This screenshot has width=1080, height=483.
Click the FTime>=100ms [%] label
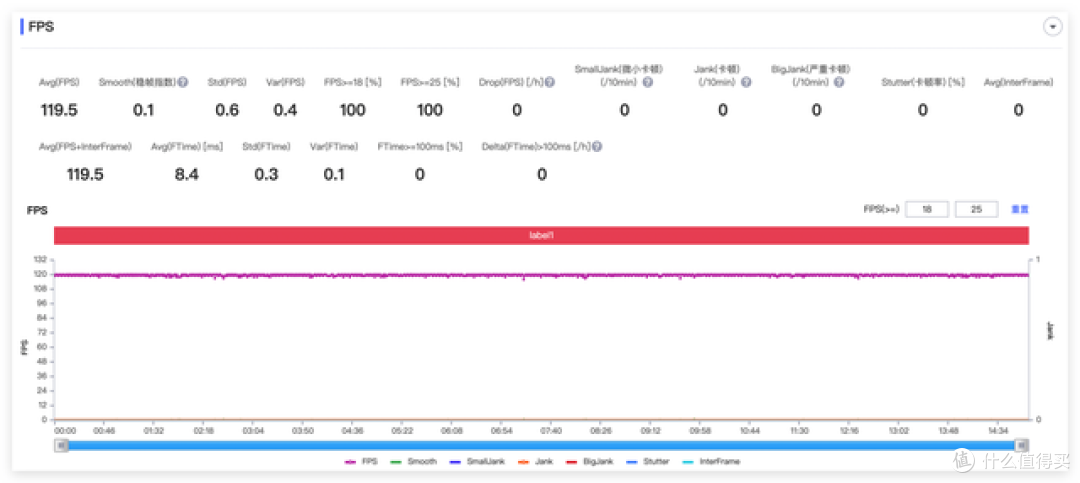point(420,147)
